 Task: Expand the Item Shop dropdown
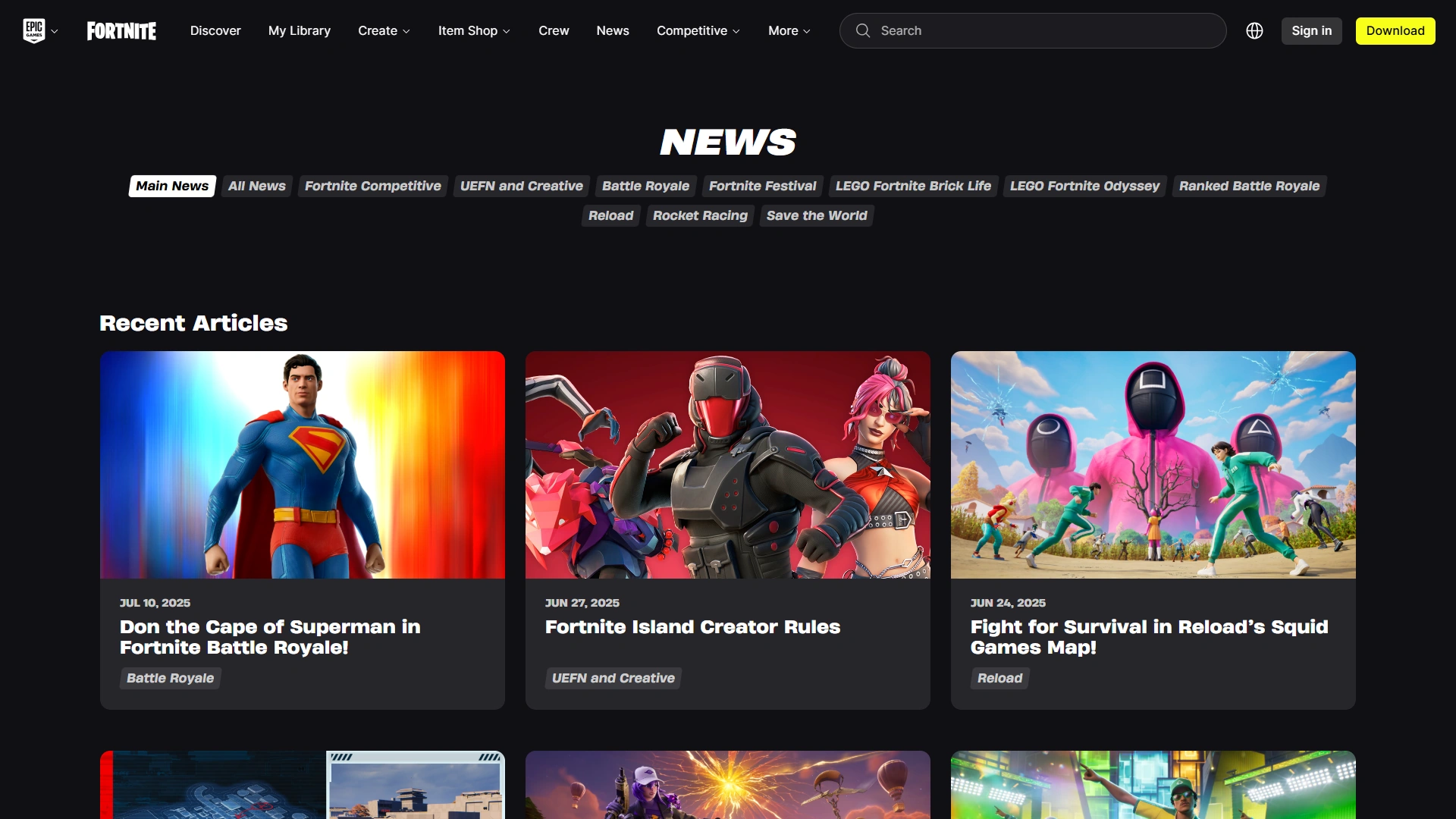473,31
